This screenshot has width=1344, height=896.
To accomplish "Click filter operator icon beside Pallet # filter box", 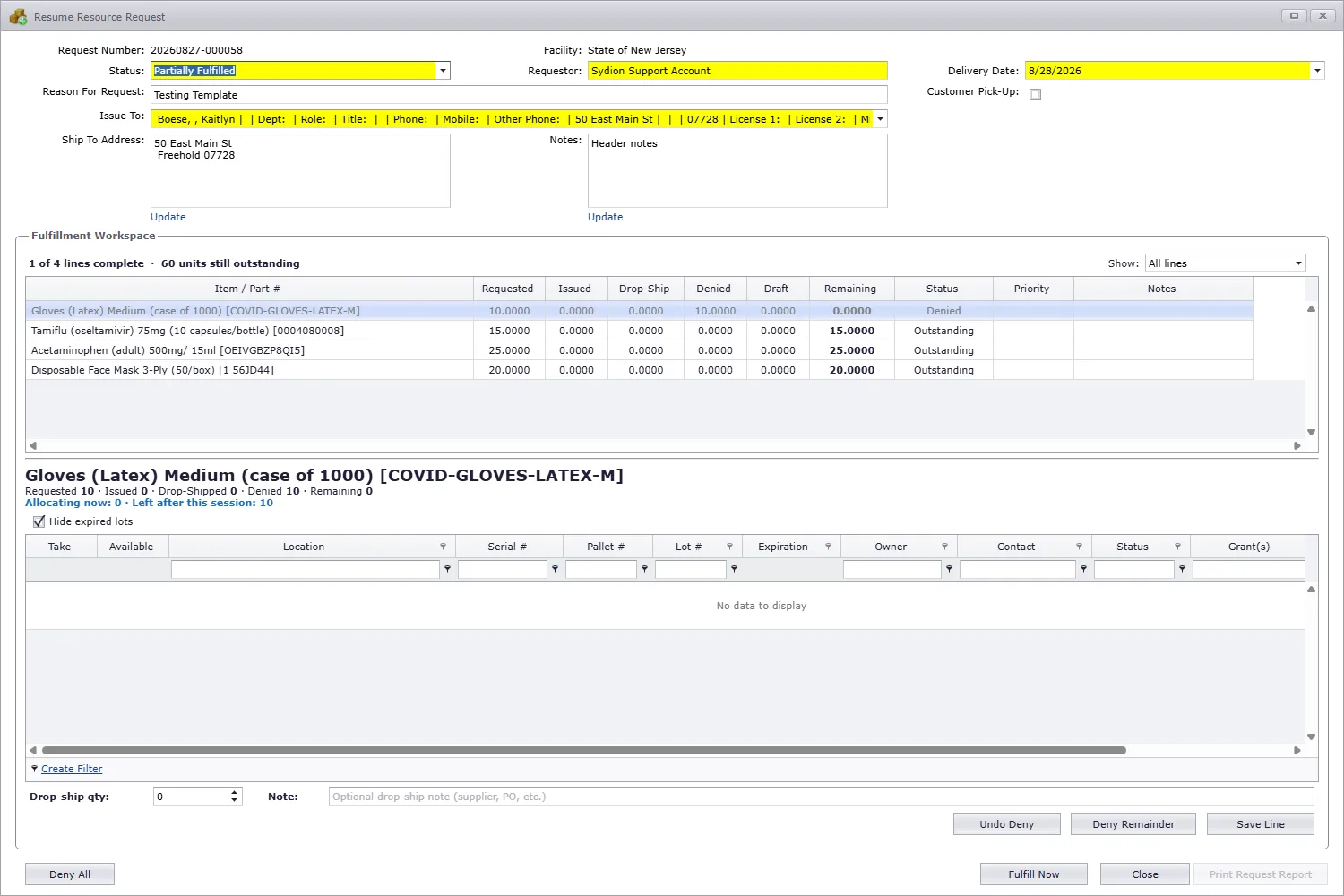I will pyautogui.click(x=644, y=569).
